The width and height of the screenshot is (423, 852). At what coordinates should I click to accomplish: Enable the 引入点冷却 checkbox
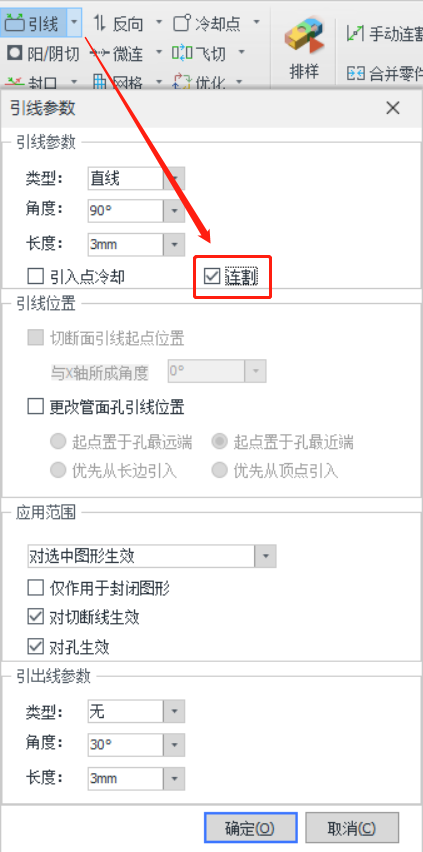(x=36, y=277)
